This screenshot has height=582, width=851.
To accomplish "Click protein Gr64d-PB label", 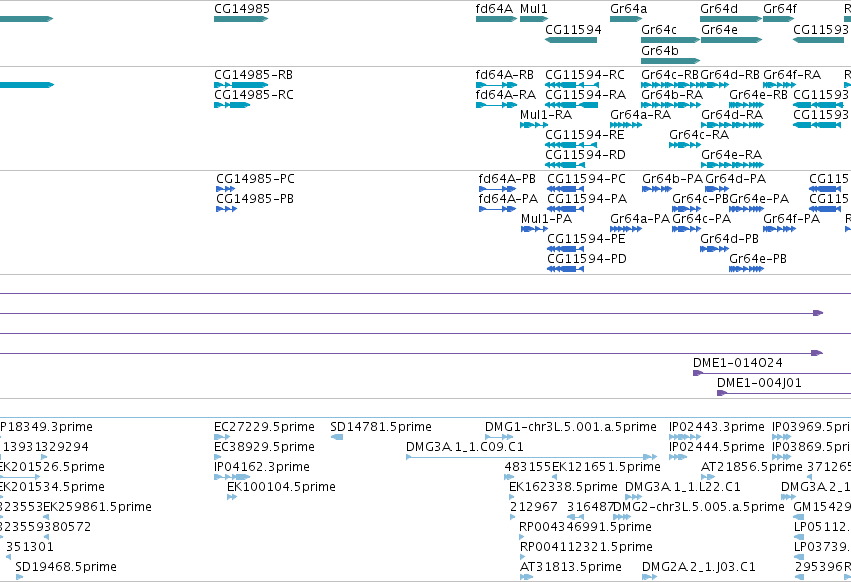I will [x=729, y=239].
